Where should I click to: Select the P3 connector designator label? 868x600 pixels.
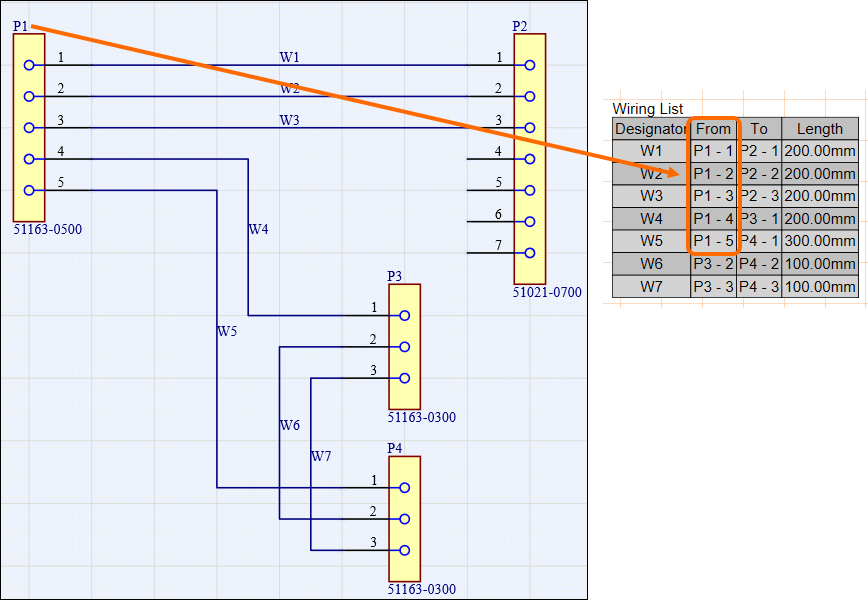pos(395,276)
